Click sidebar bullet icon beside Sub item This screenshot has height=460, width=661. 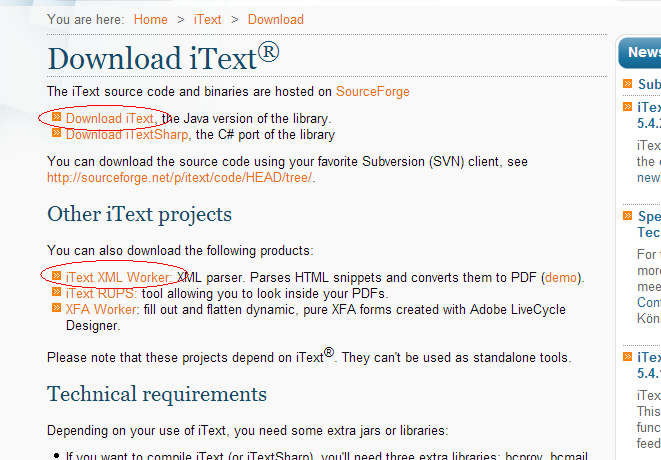(x=628, y=83)
